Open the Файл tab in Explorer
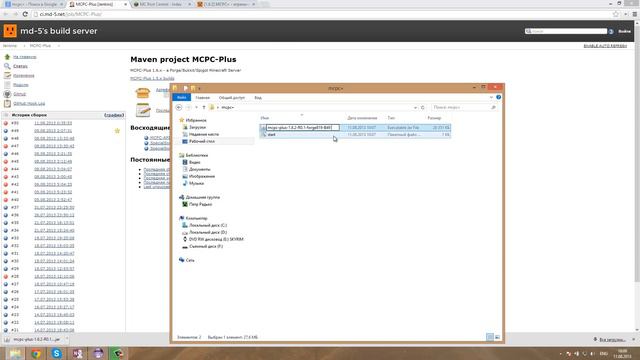This screenshot has height=360, width=640. [x=182, y=98]
